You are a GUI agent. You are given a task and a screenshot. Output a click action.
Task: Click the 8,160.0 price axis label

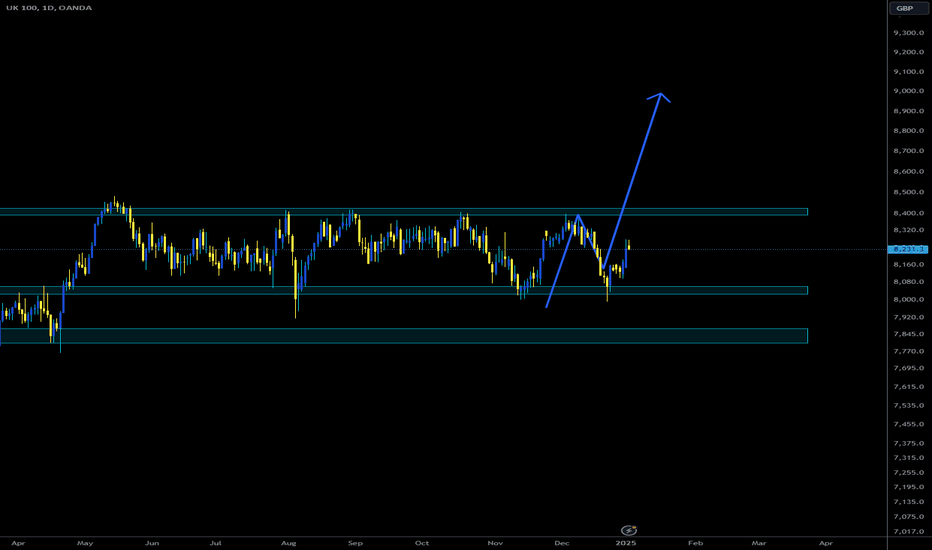pyautogui.click(x=908, y=265)
